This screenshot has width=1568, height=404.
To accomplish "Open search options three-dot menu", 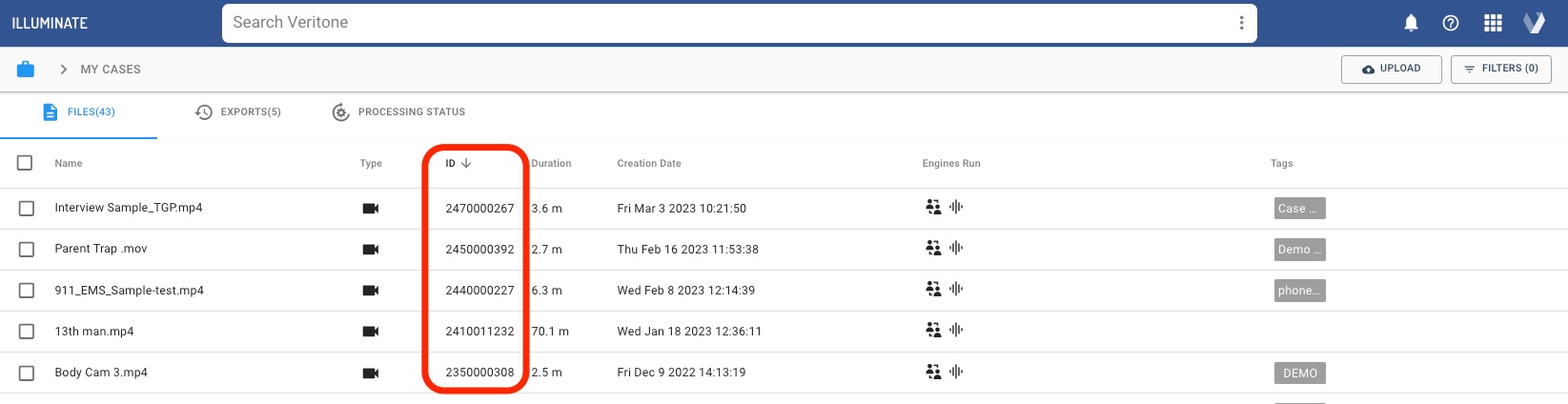I will (1241, 23).
